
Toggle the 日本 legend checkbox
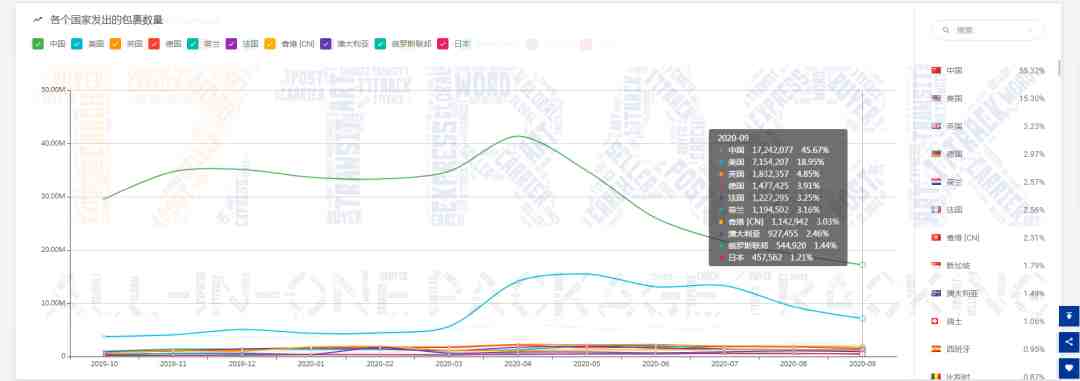(x=443, y=43)
